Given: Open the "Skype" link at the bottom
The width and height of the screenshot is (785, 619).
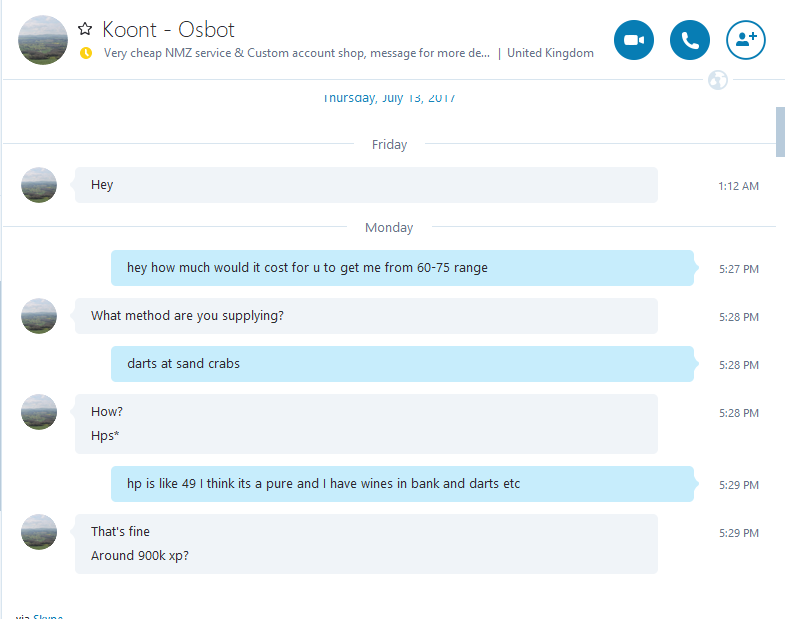Looking at the screenshot, I should click(48, 615).
